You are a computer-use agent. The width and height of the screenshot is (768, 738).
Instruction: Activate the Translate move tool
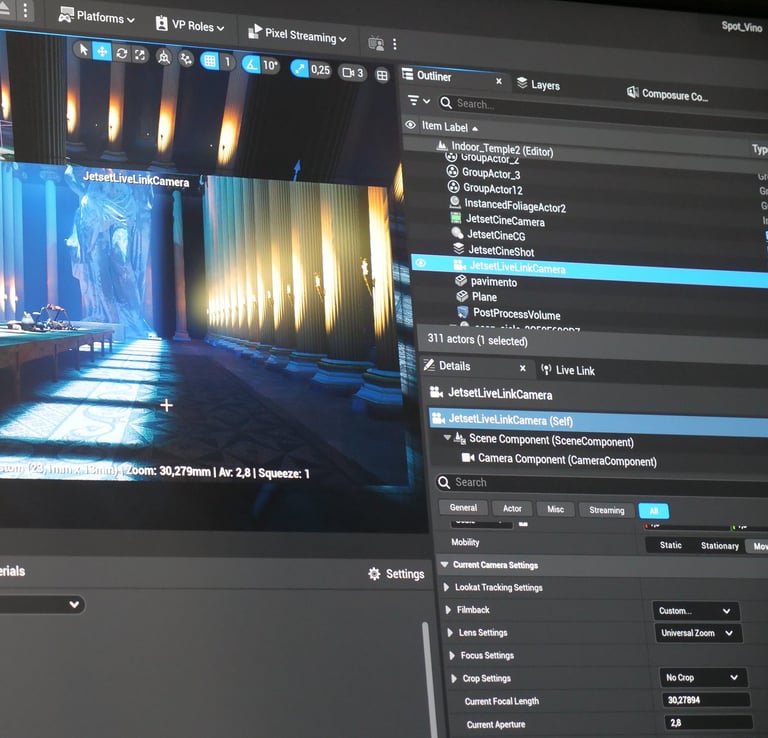tap(102, 51)
